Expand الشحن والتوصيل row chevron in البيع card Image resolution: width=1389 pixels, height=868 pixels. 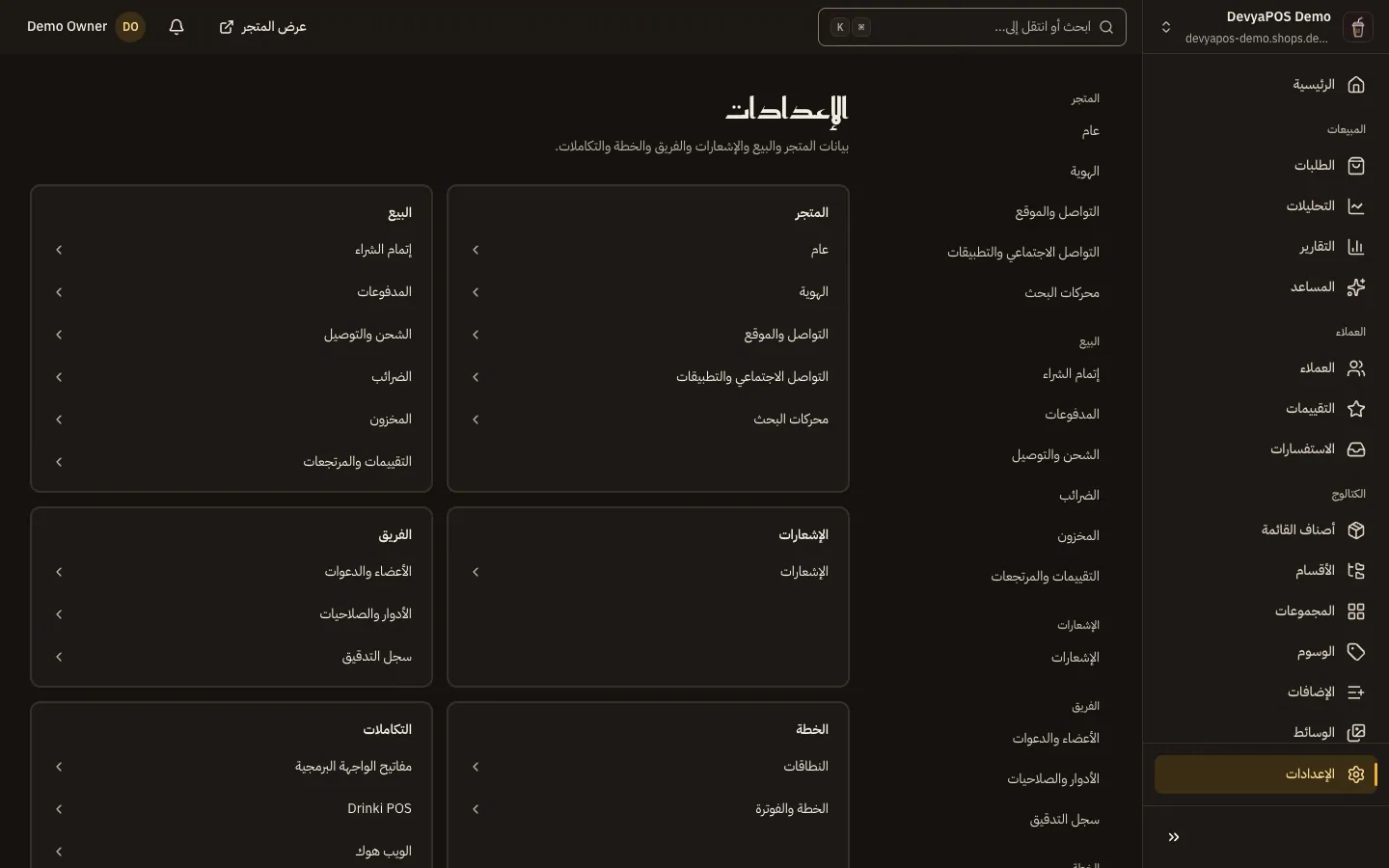click(59, 335)
